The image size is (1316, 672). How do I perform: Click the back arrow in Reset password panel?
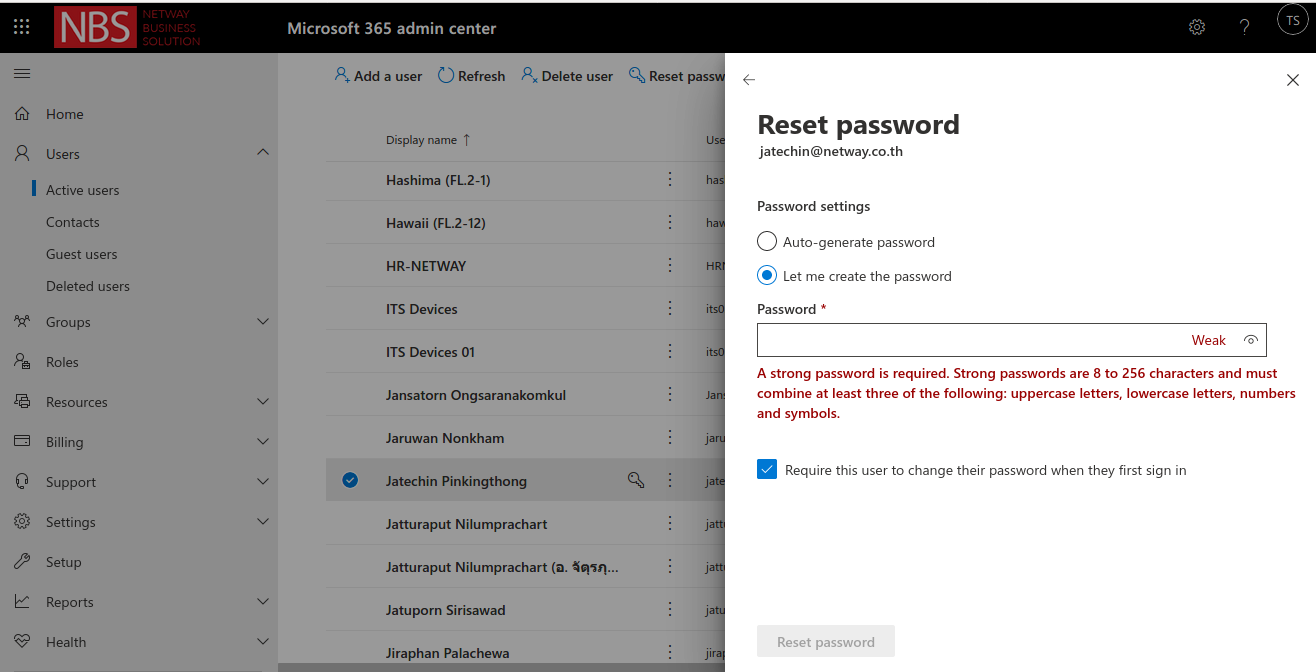[749, 80]
